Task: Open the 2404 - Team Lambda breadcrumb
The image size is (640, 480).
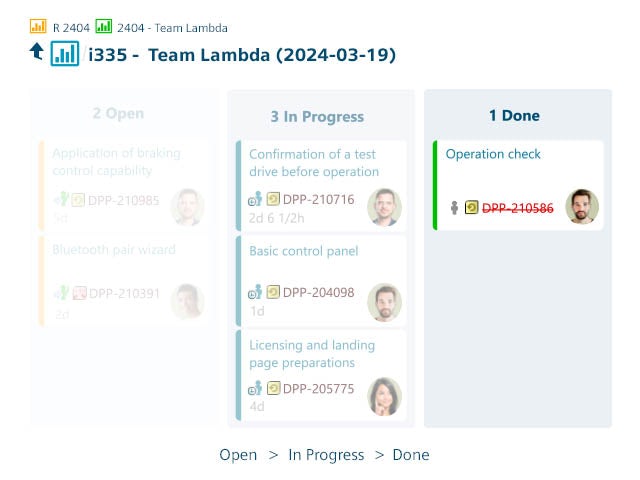Action: point(172,28)
